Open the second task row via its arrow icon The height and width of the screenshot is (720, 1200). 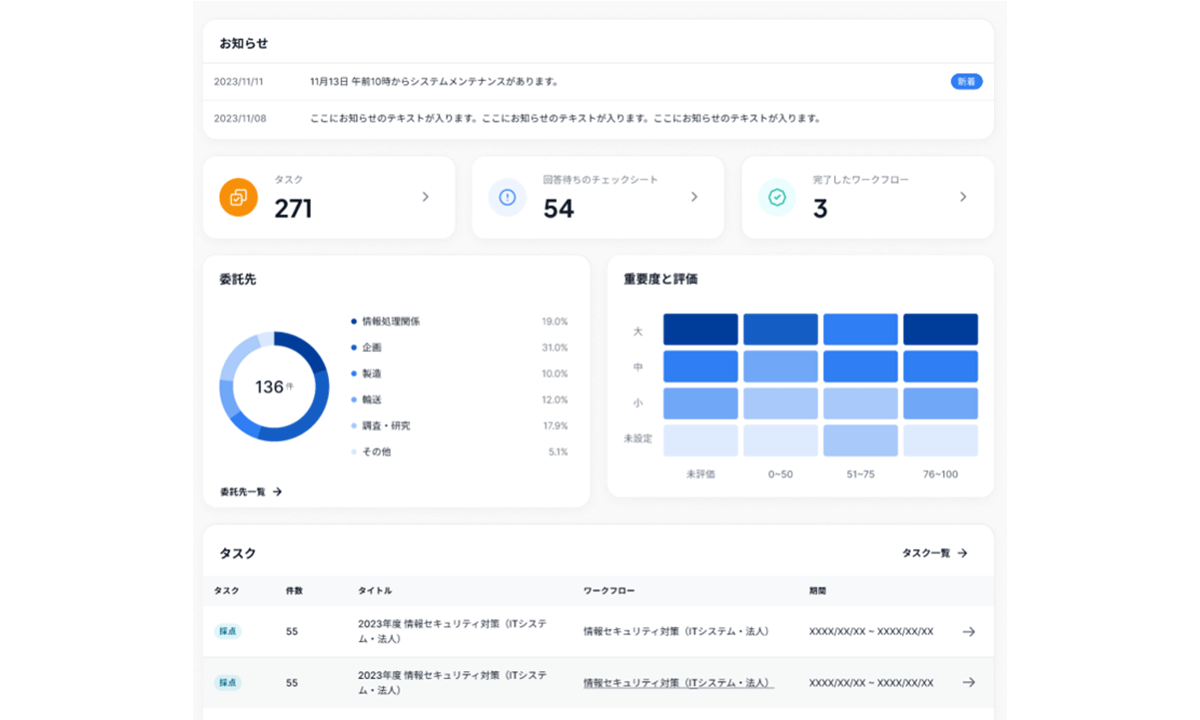(x=968, y=682)
